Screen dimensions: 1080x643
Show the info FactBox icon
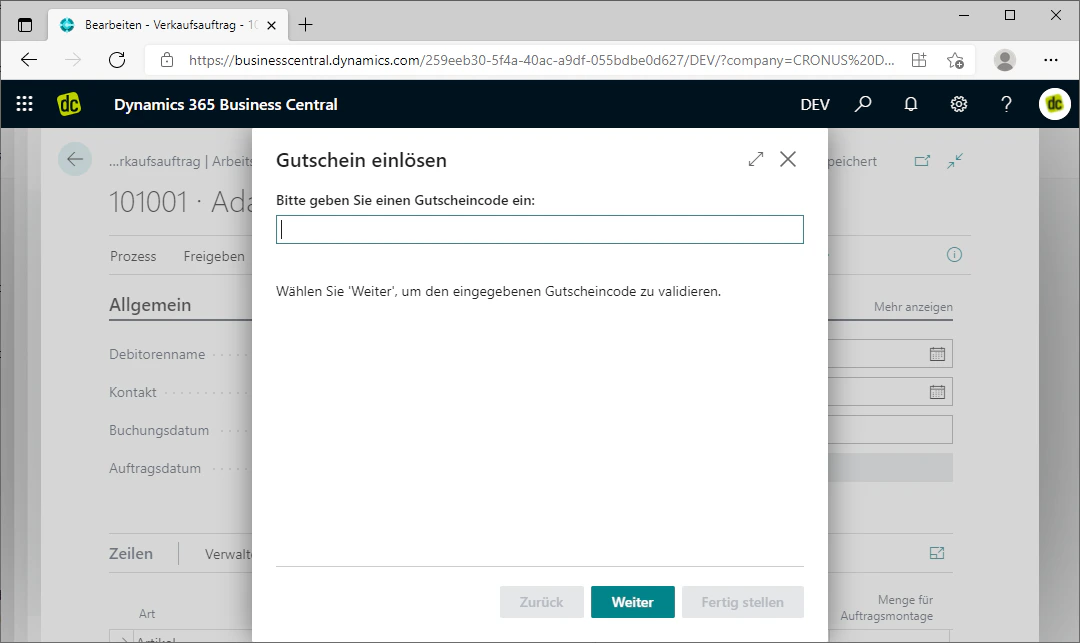[954, 255]
